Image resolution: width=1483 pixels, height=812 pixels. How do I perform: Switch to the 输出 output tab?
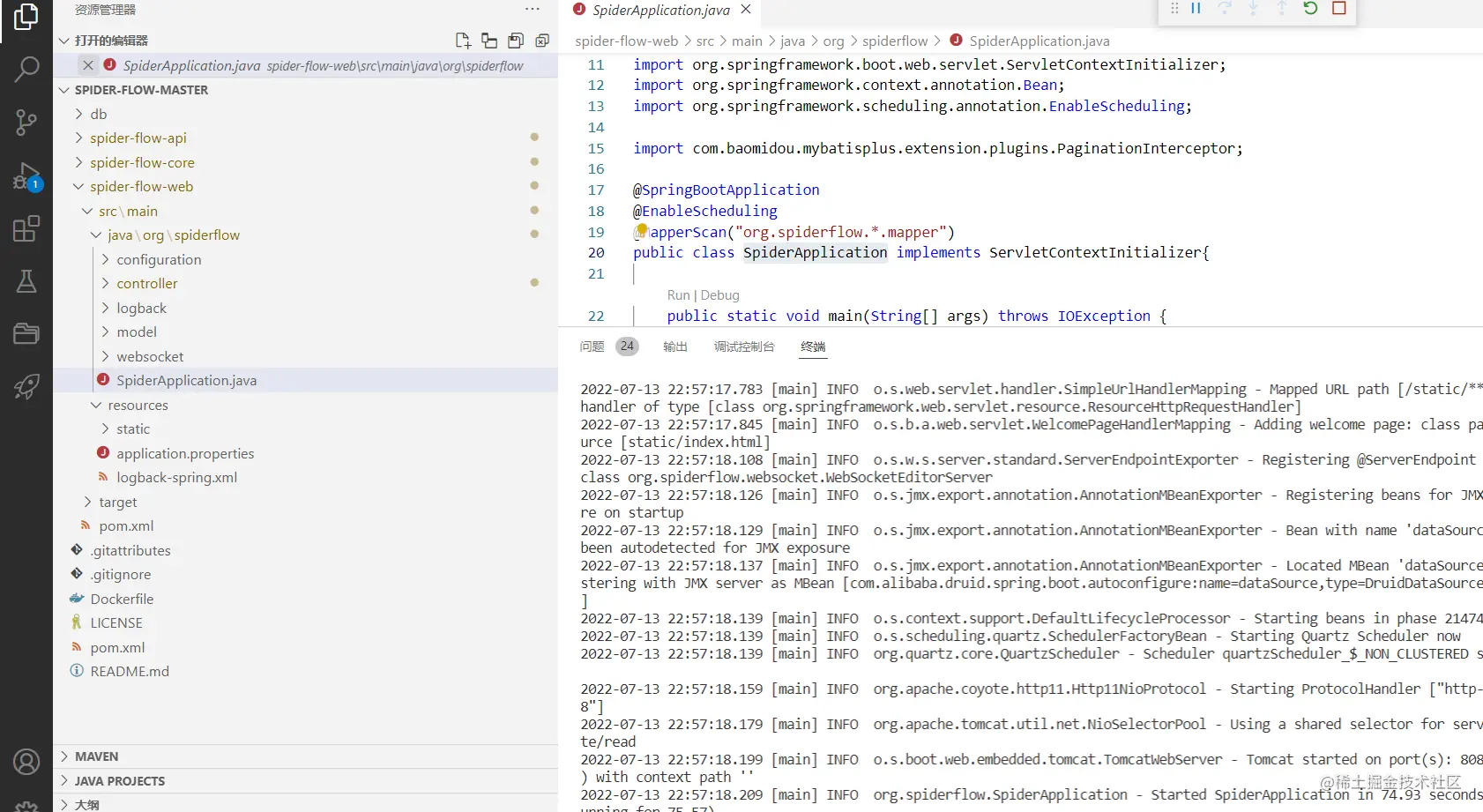(675, 346)
